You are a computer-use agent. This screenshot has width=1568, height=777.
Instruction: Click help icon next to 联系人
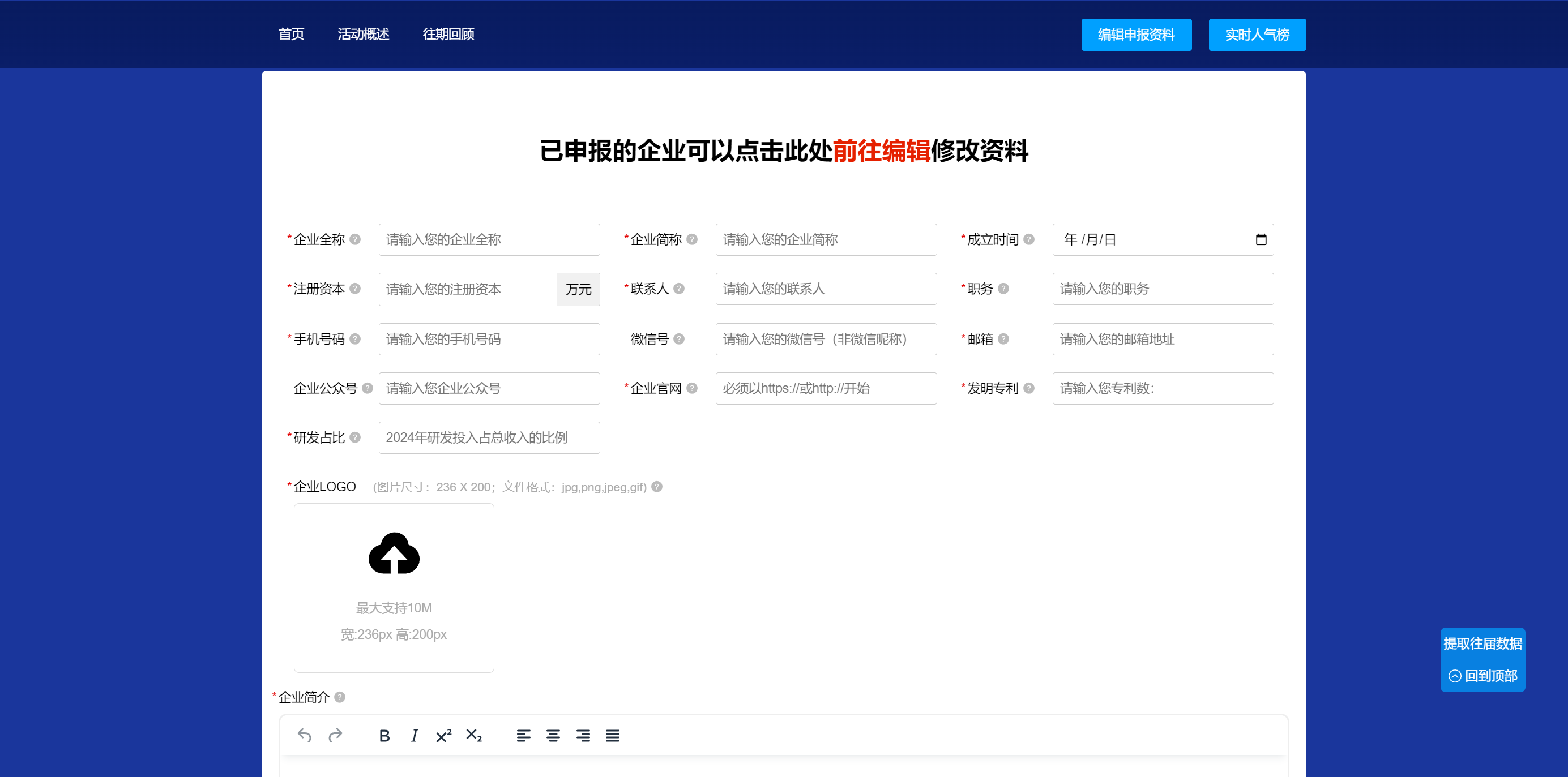pyautogui.click(x=680, y=289)
